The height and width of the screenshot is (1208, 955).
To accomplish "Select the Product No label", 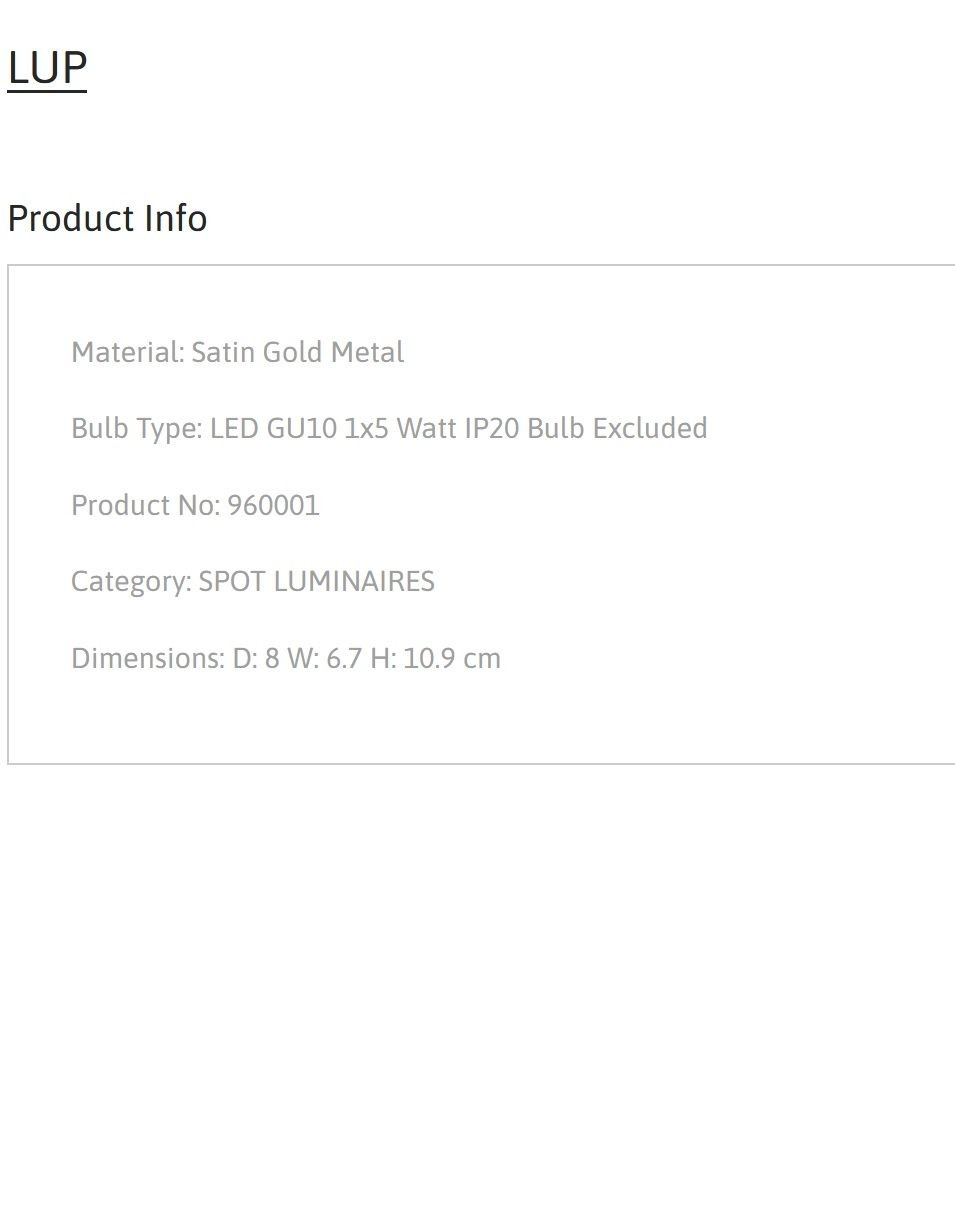I will [145, 505].
